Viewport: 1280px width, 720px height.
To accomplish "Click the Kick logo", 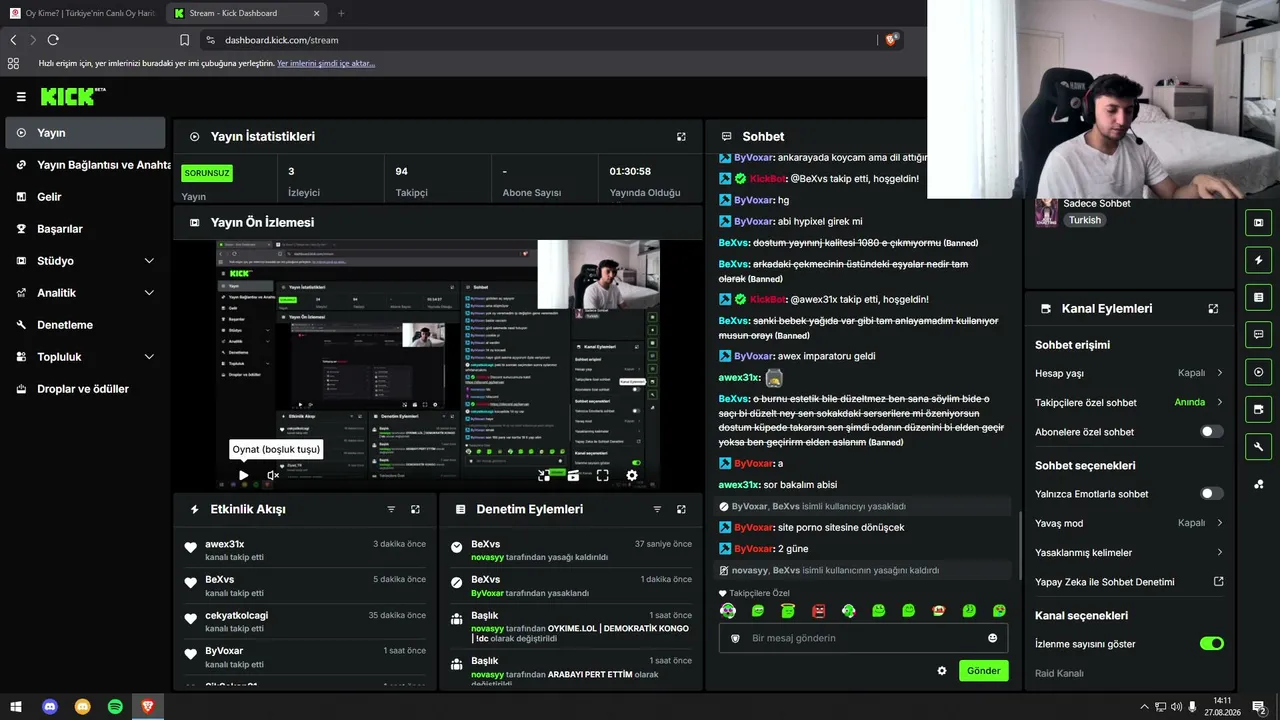I will pos(72,96).
